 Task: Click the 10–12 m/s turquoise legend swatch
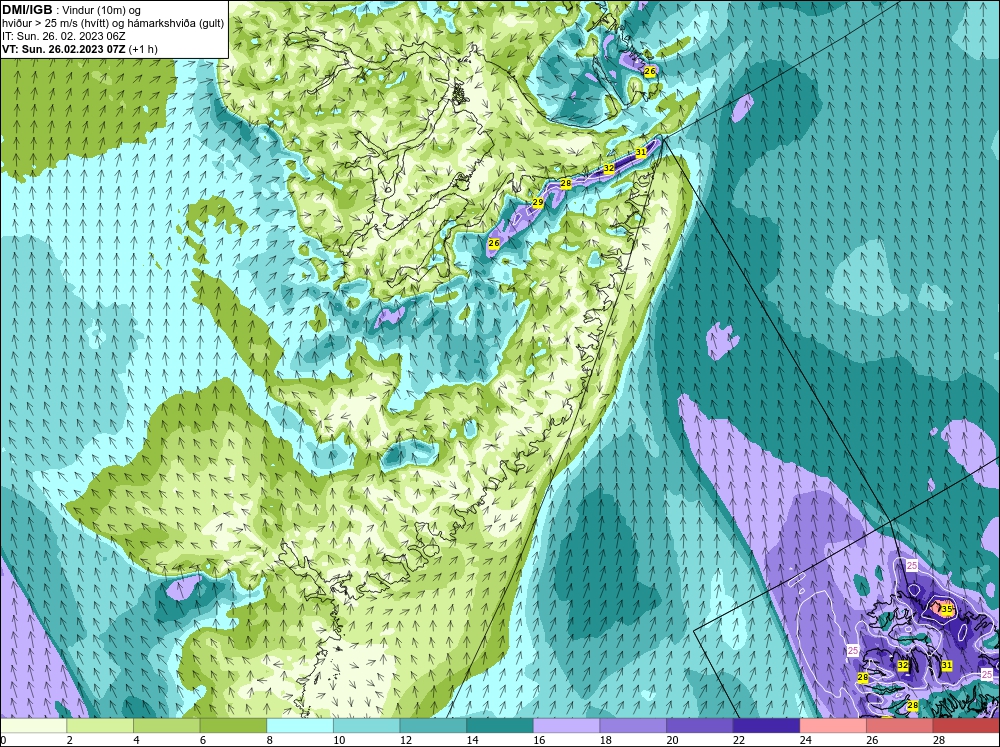pyautogui.click(x=366, y=726)
